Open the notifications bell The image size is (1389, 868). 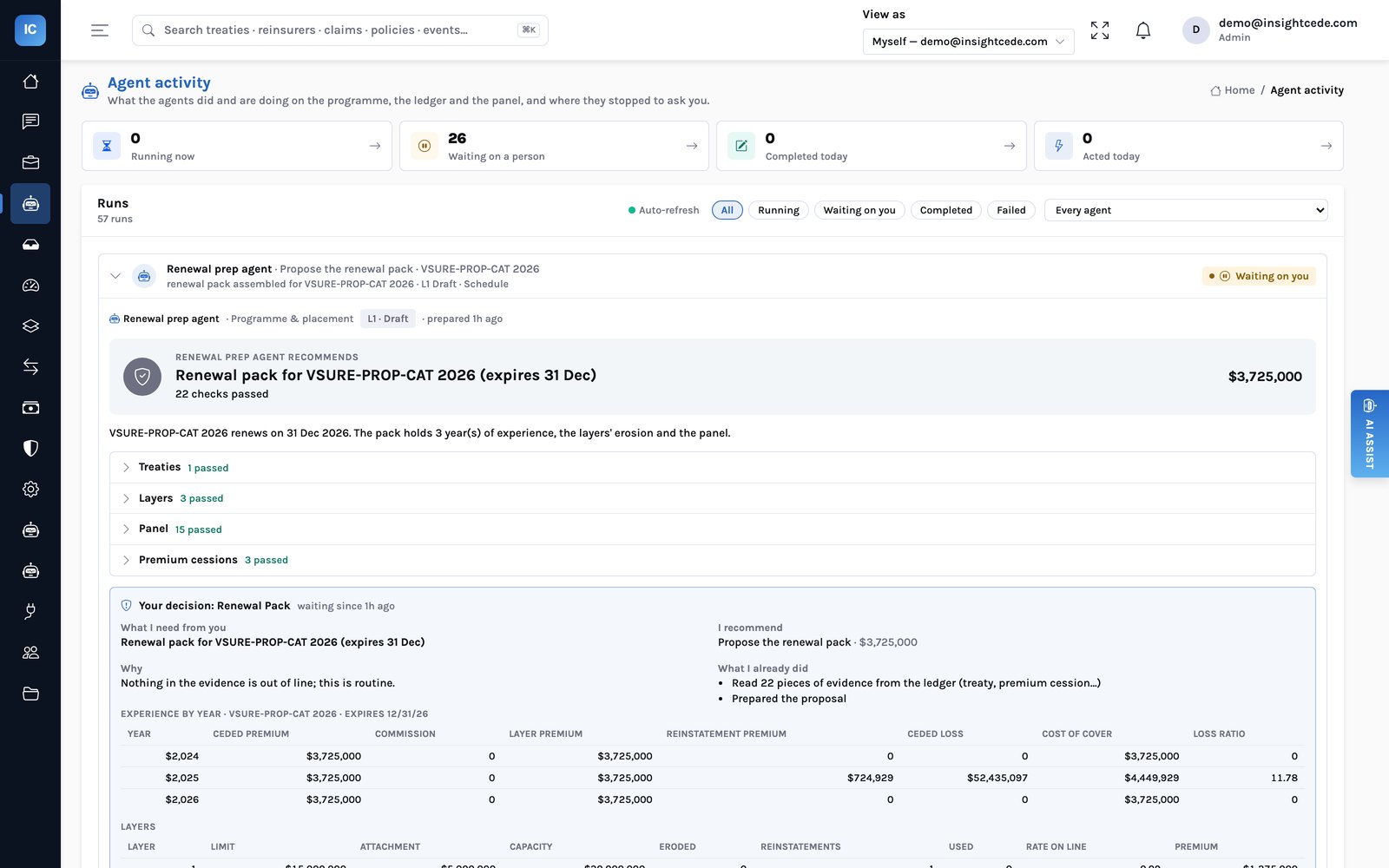1143,30
